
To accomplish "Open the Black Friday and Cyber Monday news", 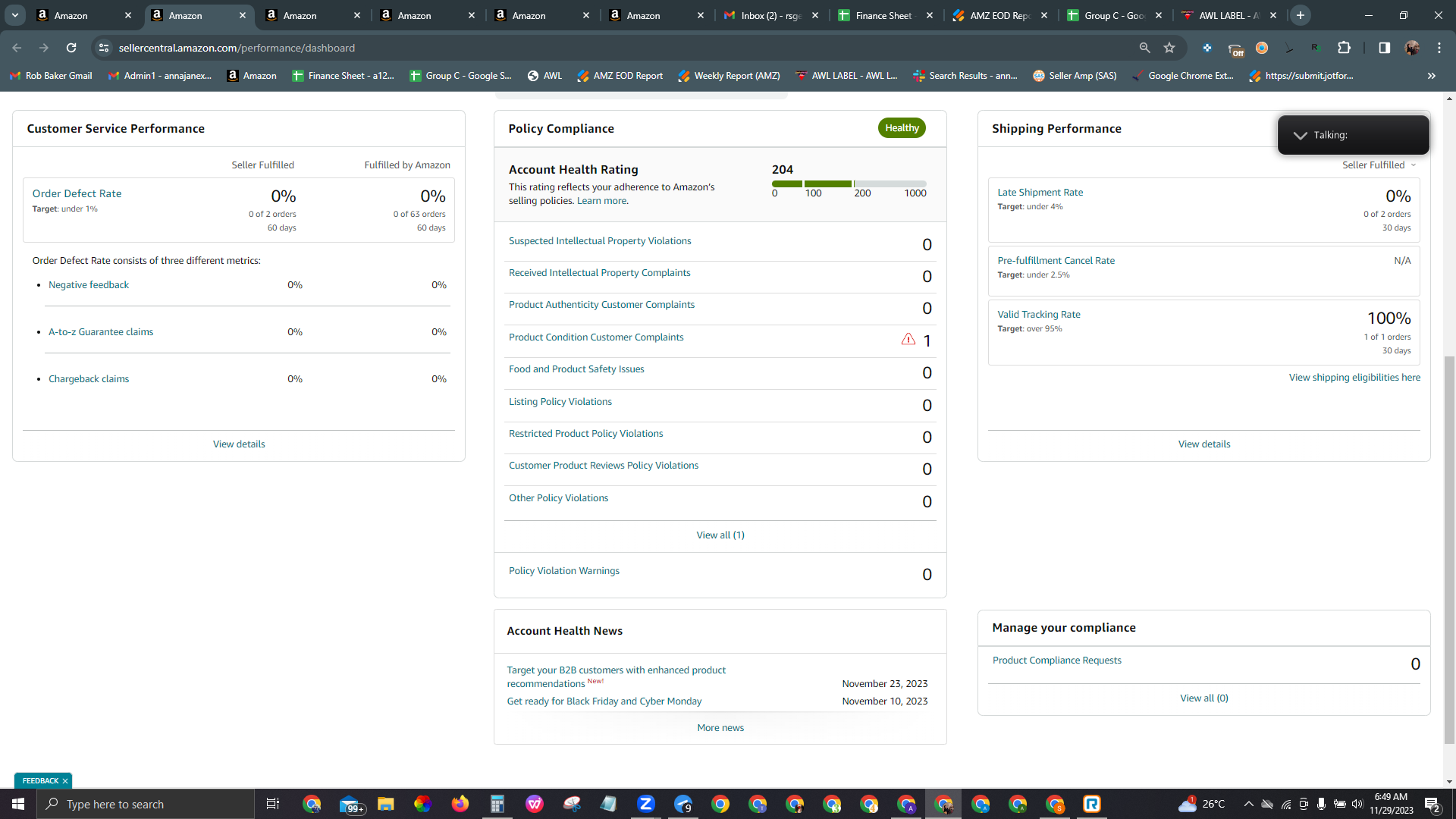I will click(x=604, y=701).
